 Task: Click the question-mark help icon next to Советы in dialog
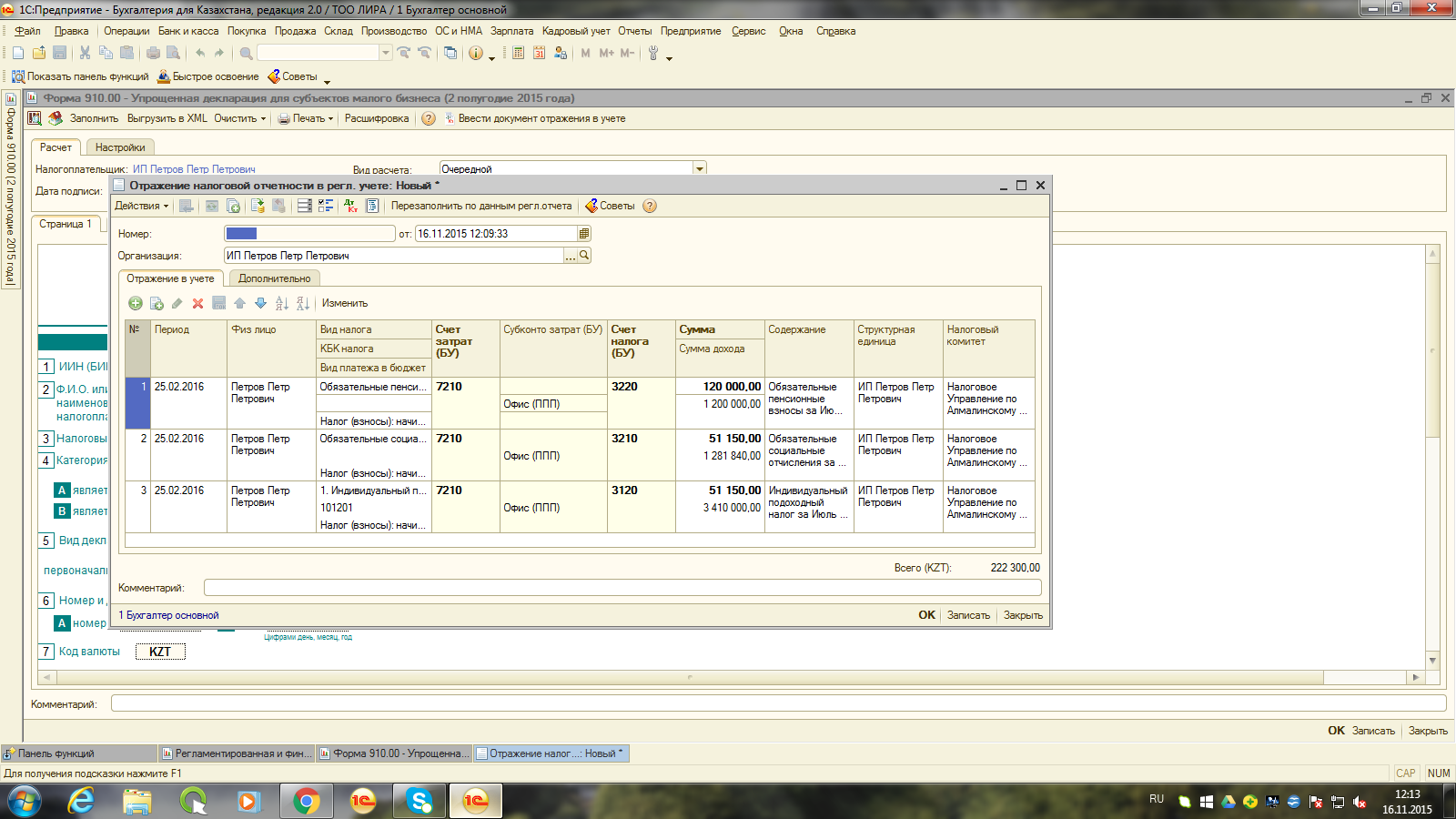pos(650,206)
